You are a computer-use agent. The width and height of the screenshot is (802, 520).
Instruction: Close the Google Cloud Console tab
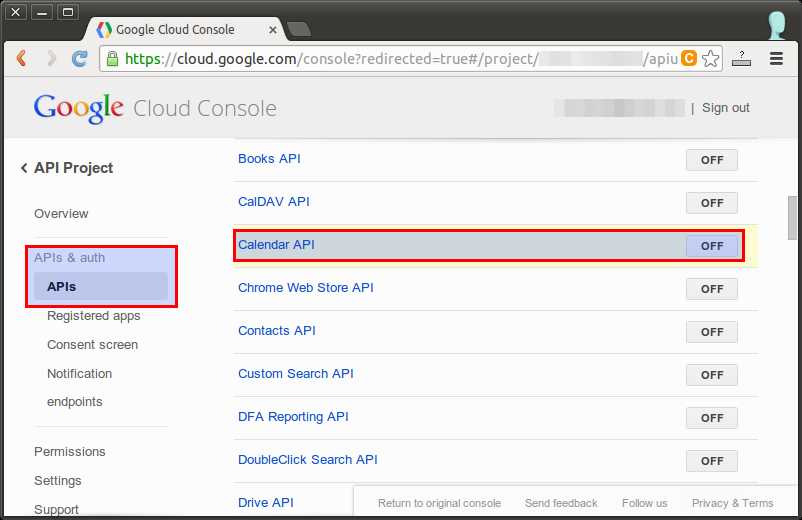point(273,30)
